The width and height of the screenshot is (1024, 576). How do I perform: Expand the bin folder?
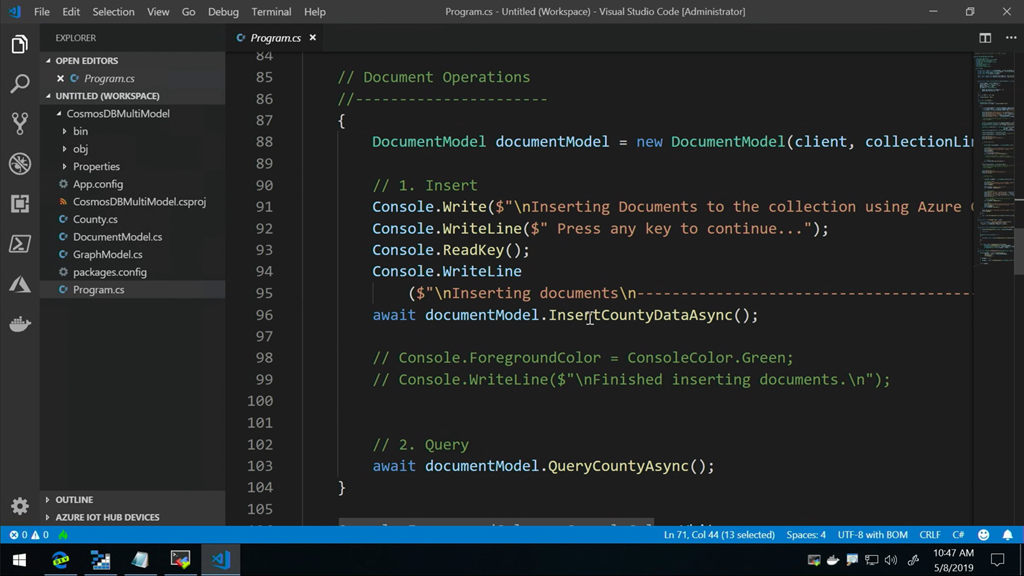(x=80, y=131)
